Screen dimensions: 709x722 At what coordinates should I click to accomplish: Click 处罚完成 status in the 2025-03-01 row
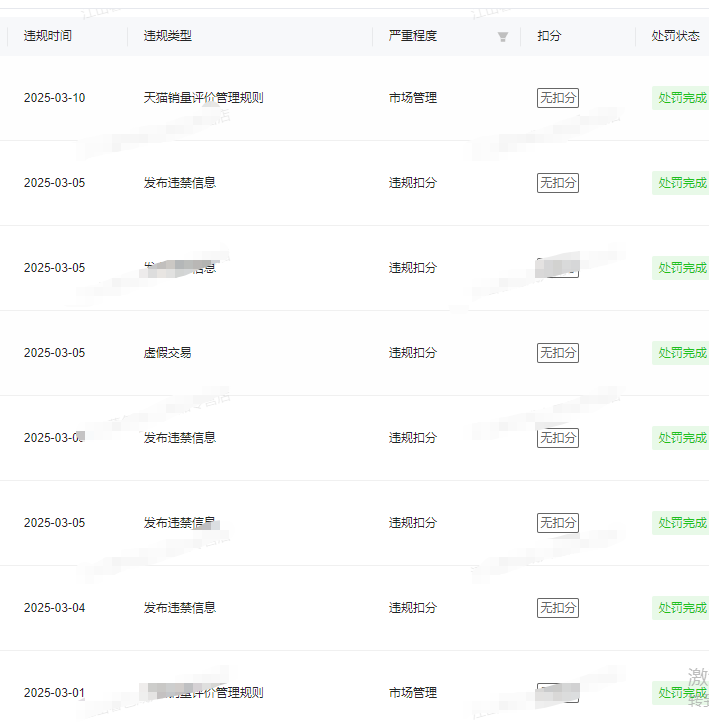click(682, 693)
